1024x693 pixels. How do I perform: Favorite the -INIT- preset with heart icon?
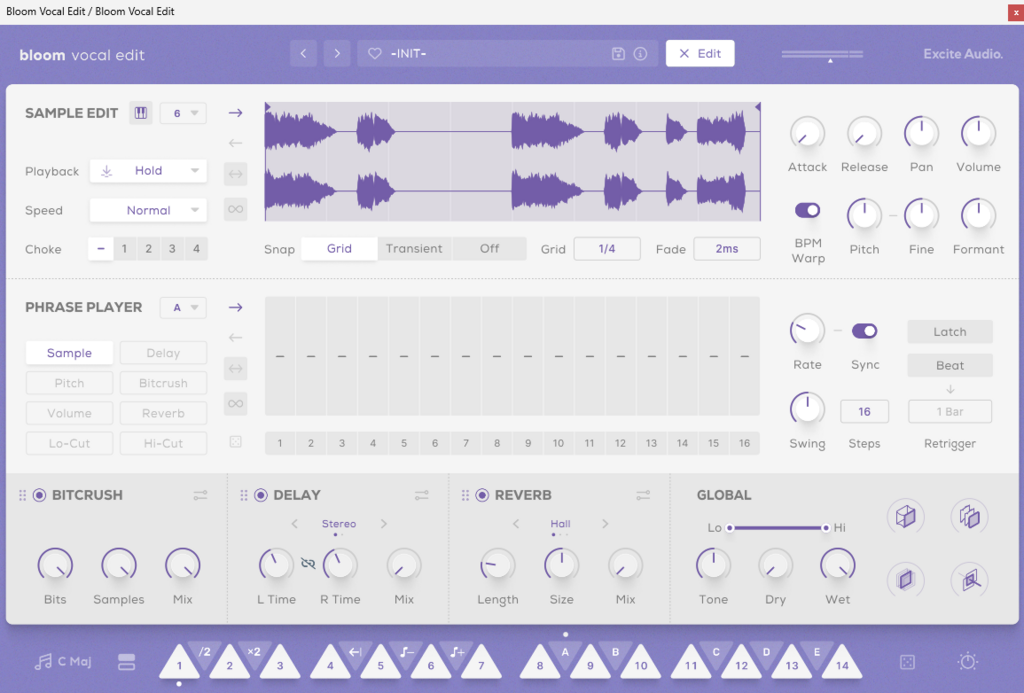(375, 54)
